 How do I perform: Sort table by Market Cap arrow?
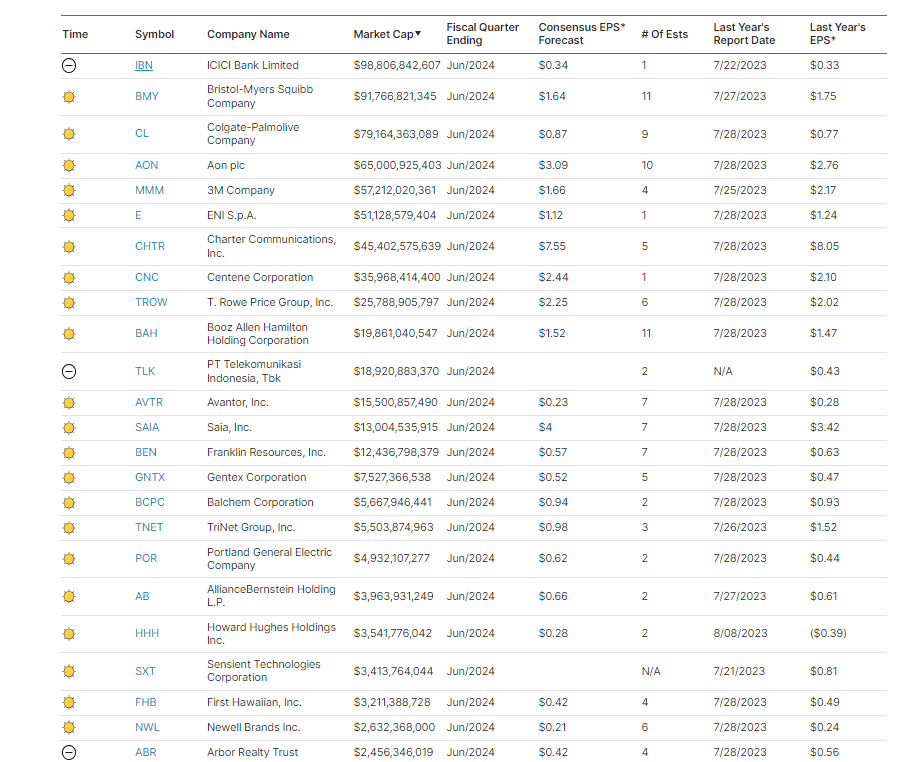tap(418, 34)
